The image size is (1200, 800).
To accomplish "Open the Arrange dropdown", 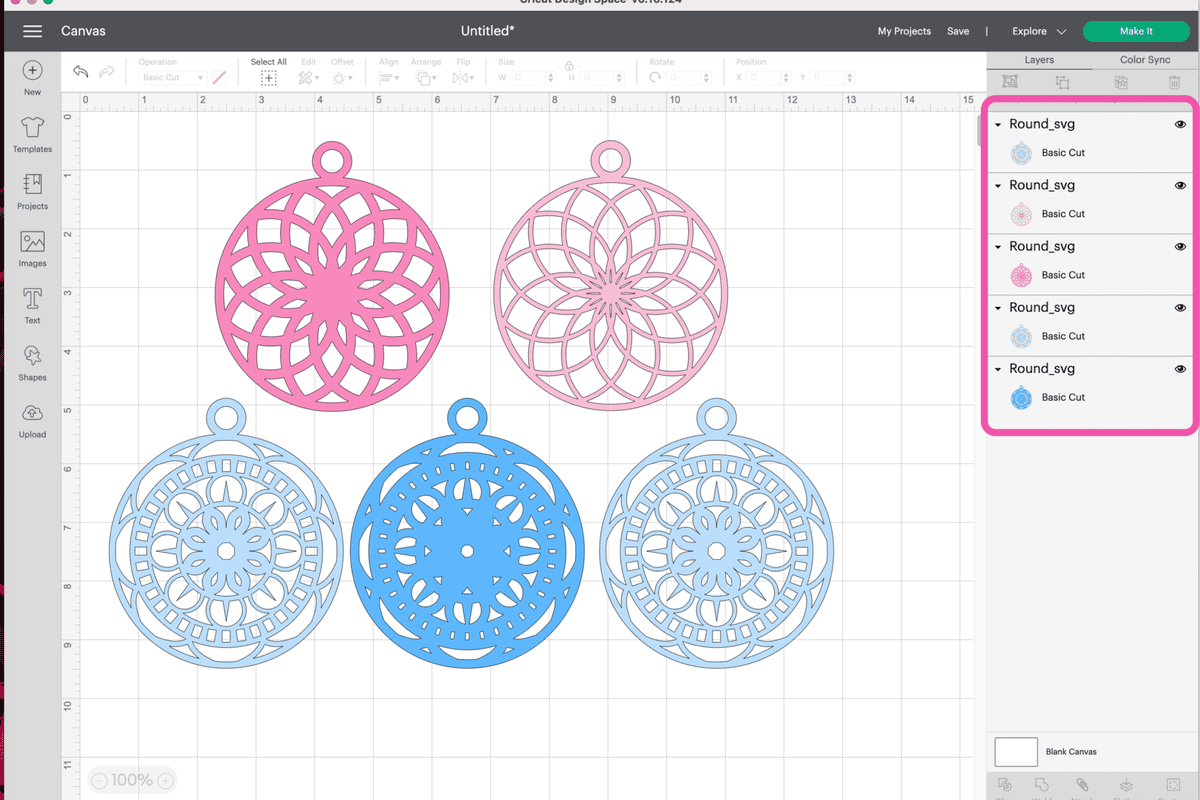I will [x=427, y=77].
